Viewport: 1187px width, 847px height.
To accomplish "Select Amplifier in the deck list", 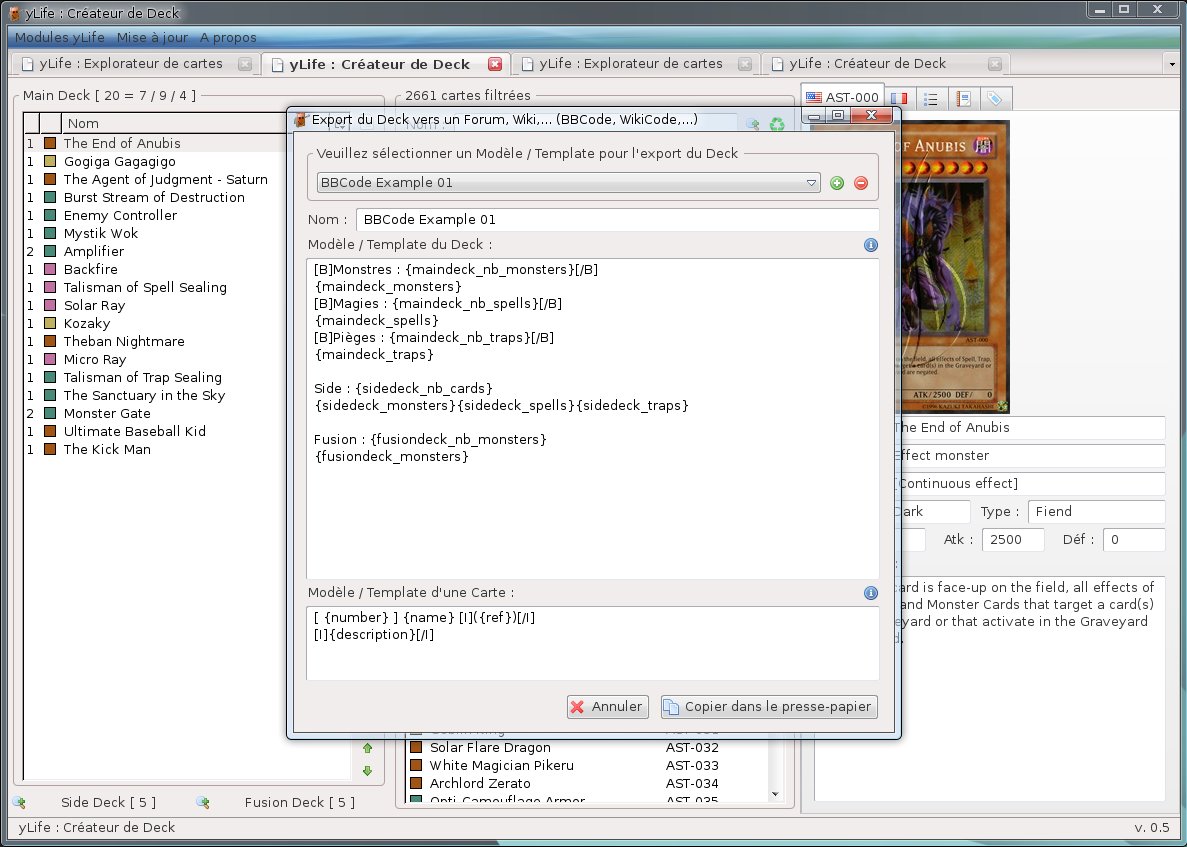I will 154,251.
